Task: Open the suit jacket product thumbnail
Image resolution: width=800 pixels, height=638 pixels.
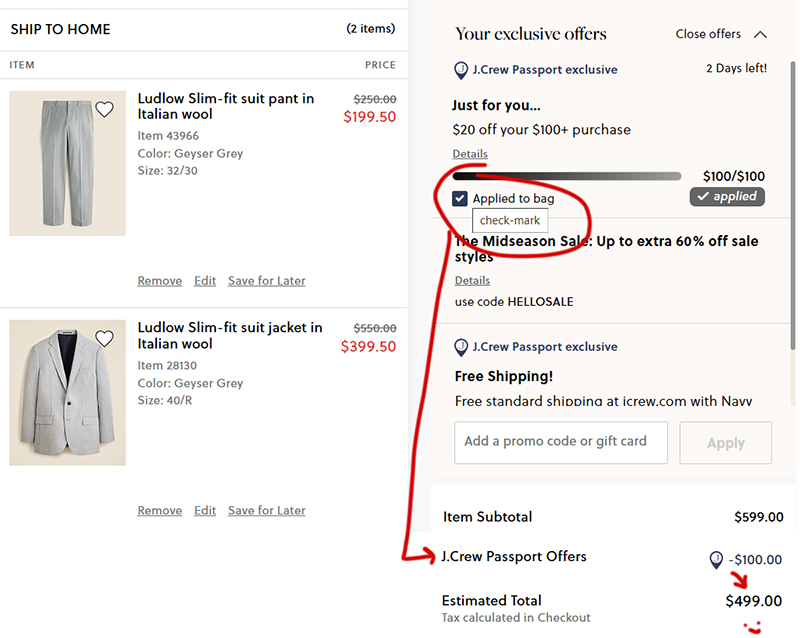Action: click(x=67, y=393)
